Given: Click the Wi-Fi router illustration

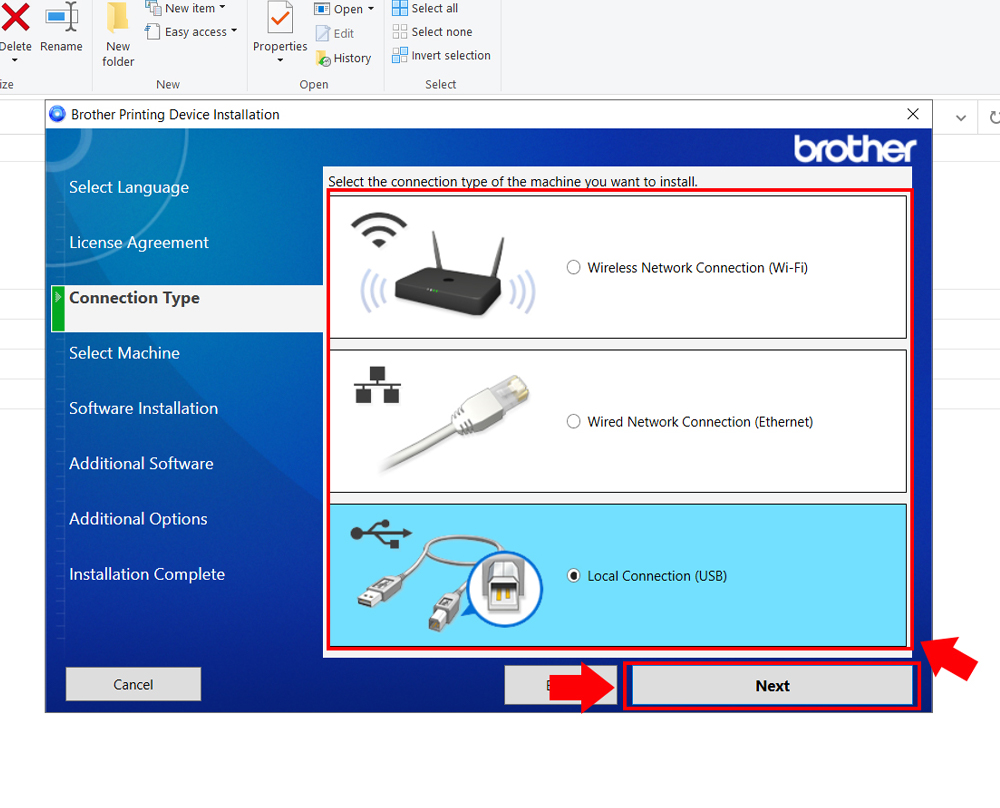Looking at the screenshot, I should point(448,274).
